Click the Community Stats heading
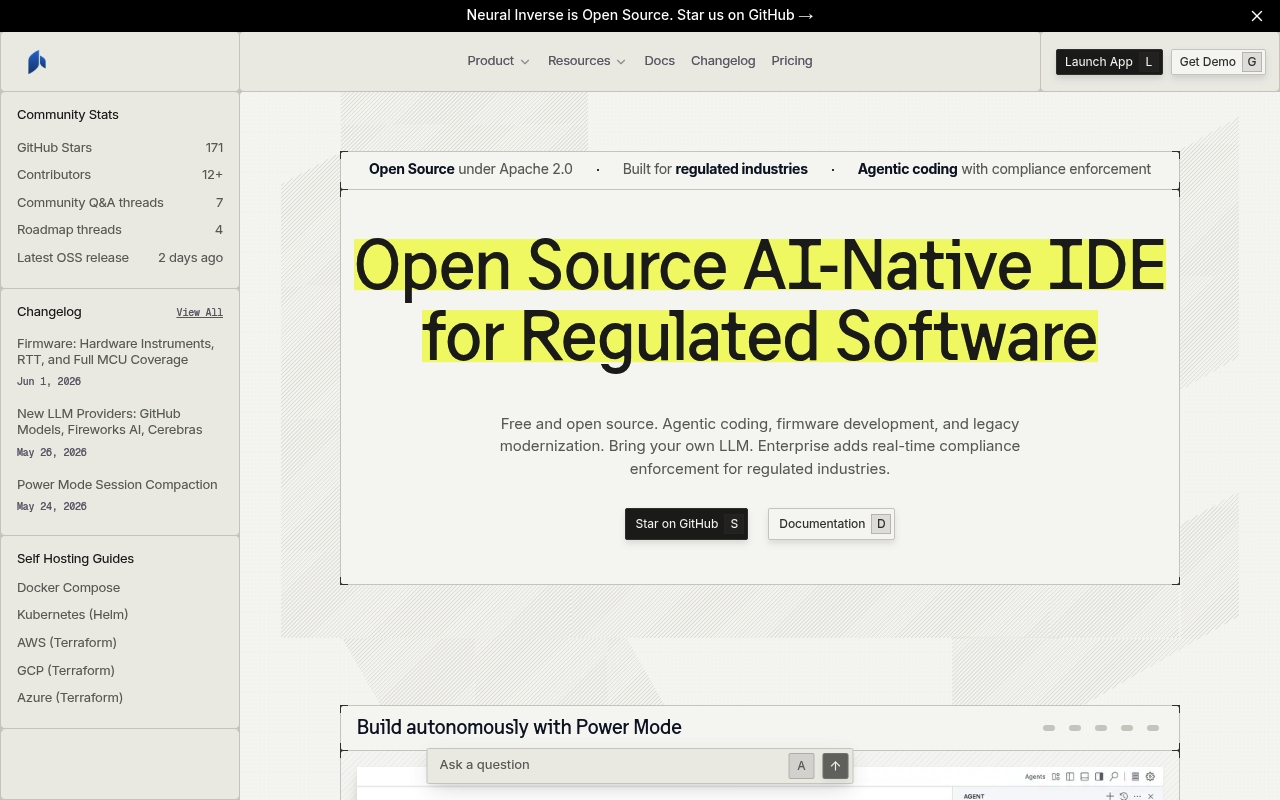Viewport: 1280px width, 800px height. 68,114
